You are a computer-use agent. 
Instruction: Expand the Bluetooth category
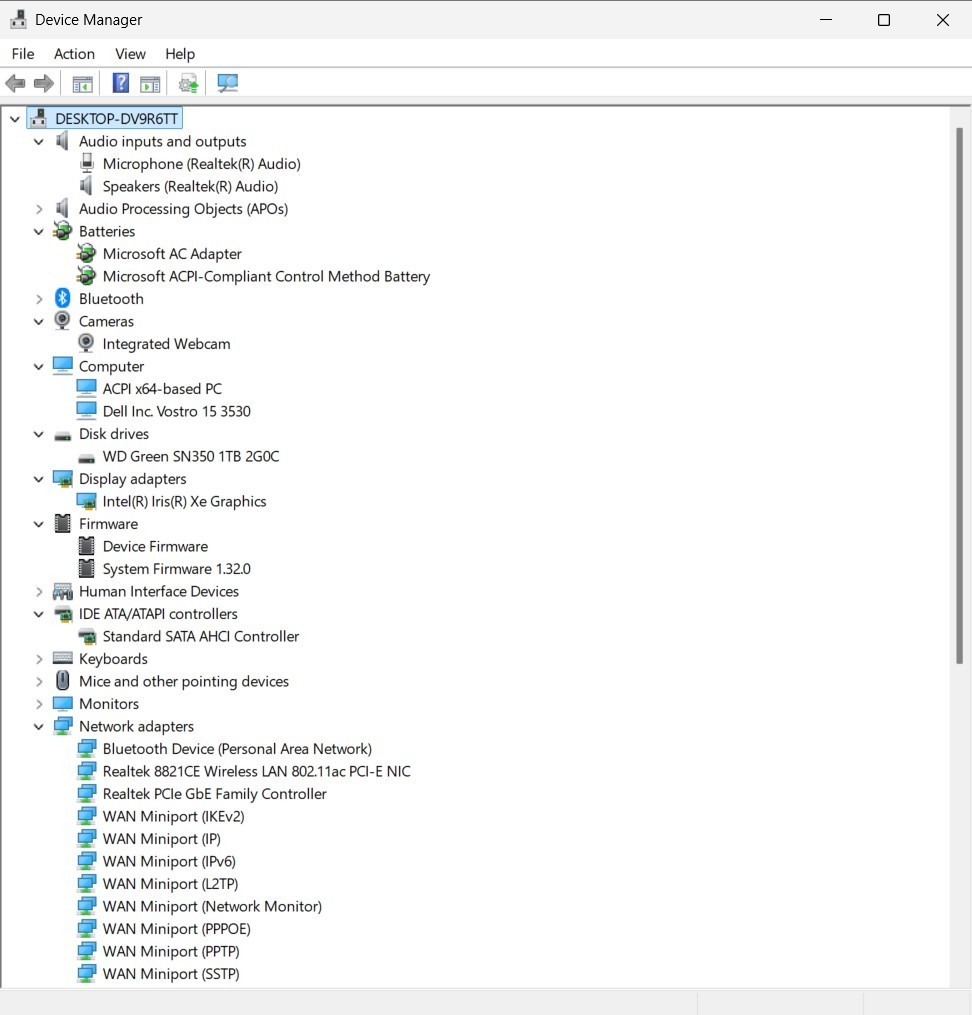click(x=39, y=299)
